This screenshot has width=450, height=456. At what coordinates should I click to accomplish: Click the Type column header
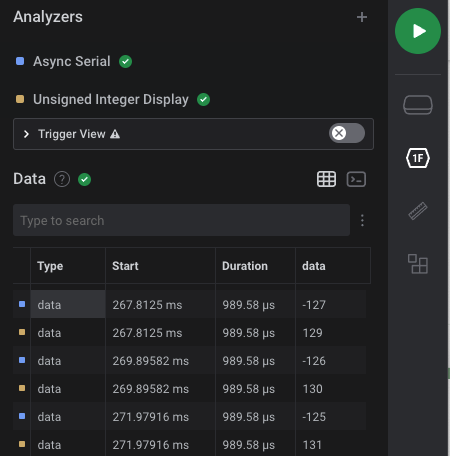[x=68, y=266]
